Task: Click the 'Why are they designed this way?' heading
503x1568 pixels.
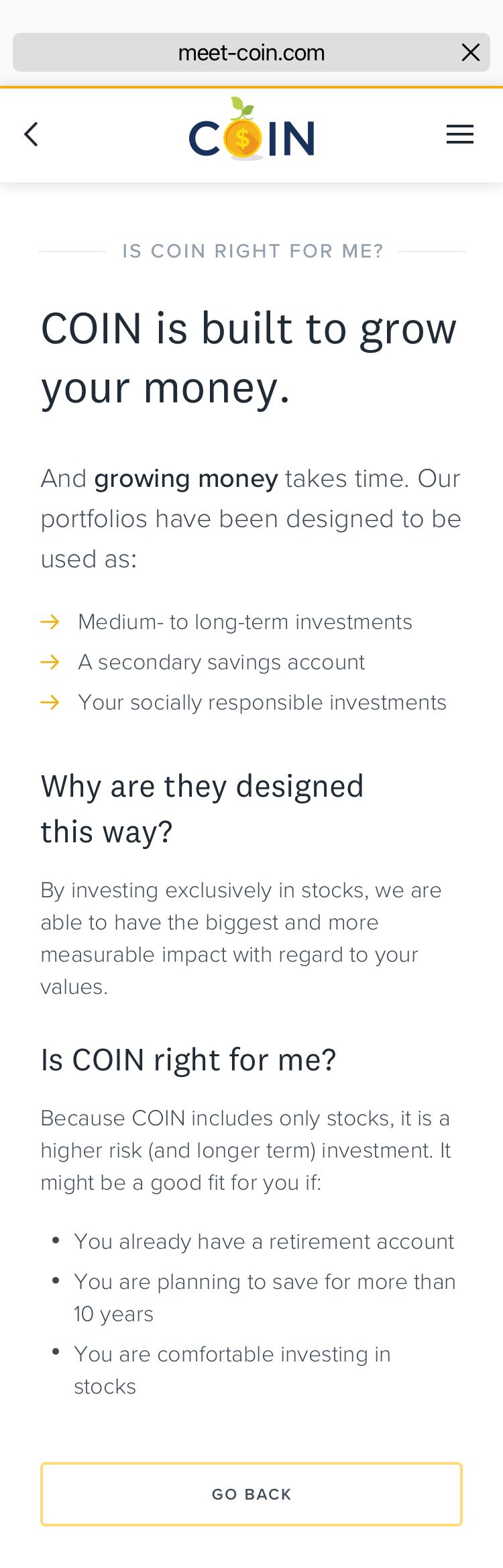Action: (x=202, y=809)
